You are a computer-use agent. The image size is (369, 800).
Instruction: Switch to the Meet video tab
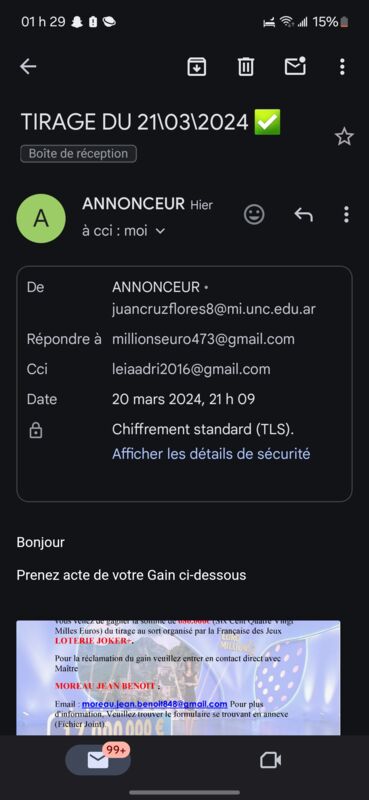click(x=270, y=760)
